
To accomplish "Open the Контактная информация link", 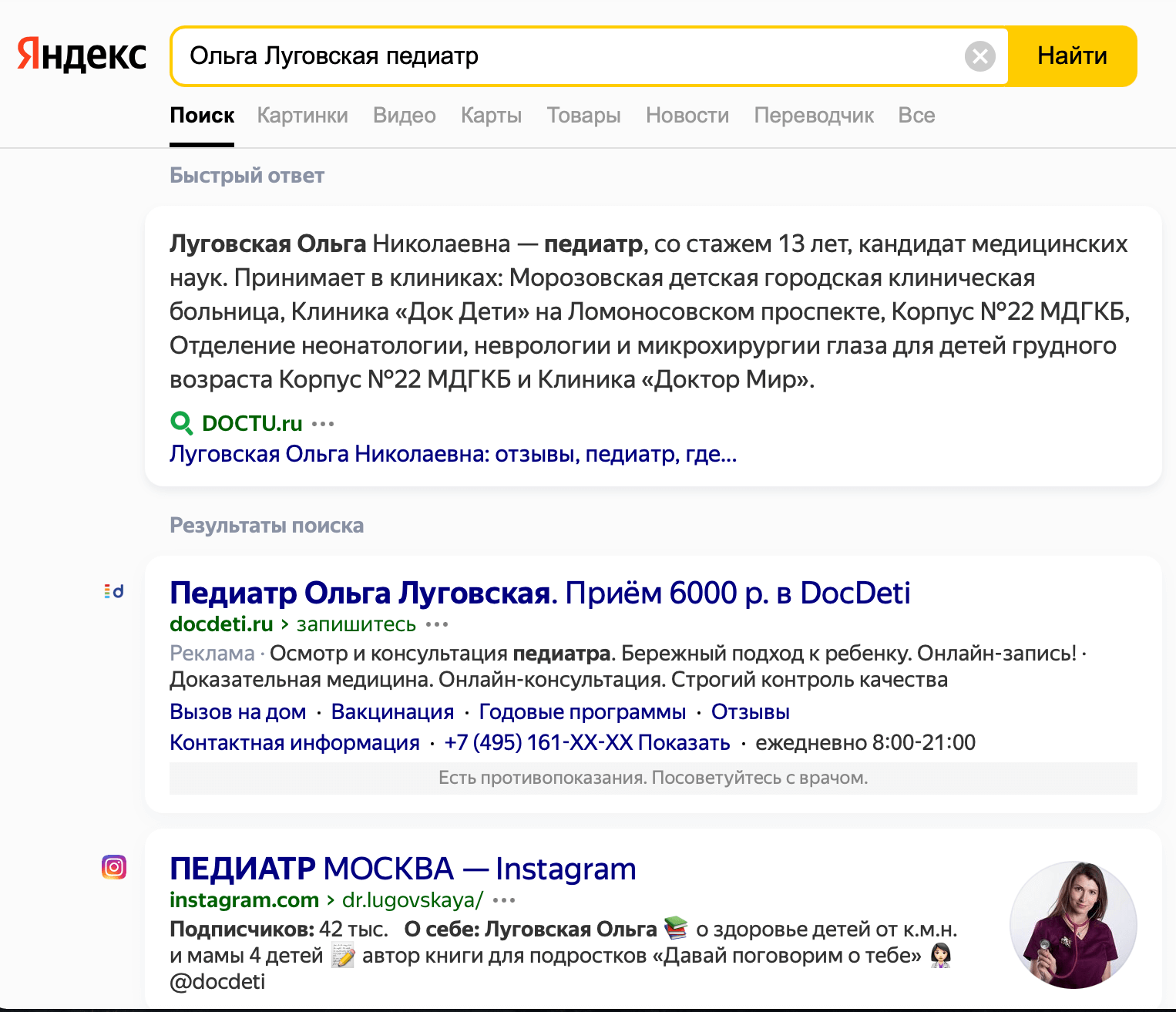I will pyautogui.click(x=294, y=742).
